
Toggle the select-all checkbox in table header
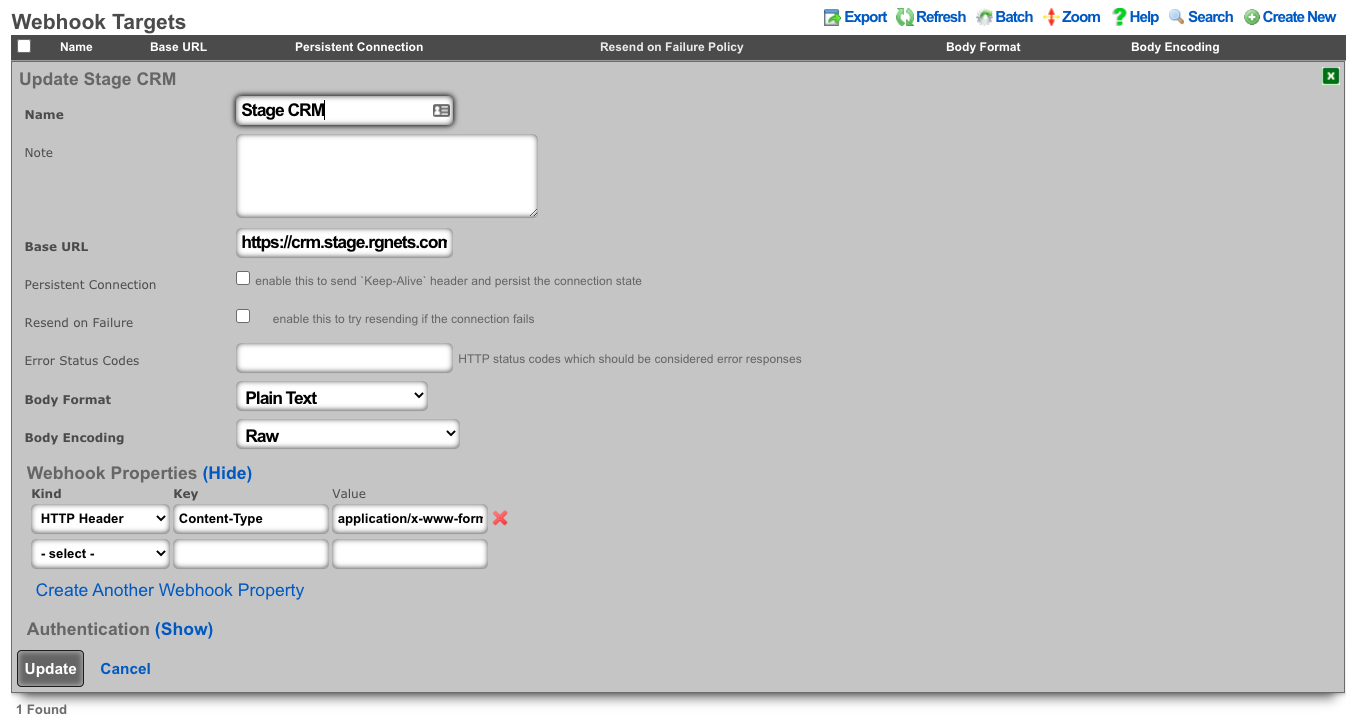[24, 46]
